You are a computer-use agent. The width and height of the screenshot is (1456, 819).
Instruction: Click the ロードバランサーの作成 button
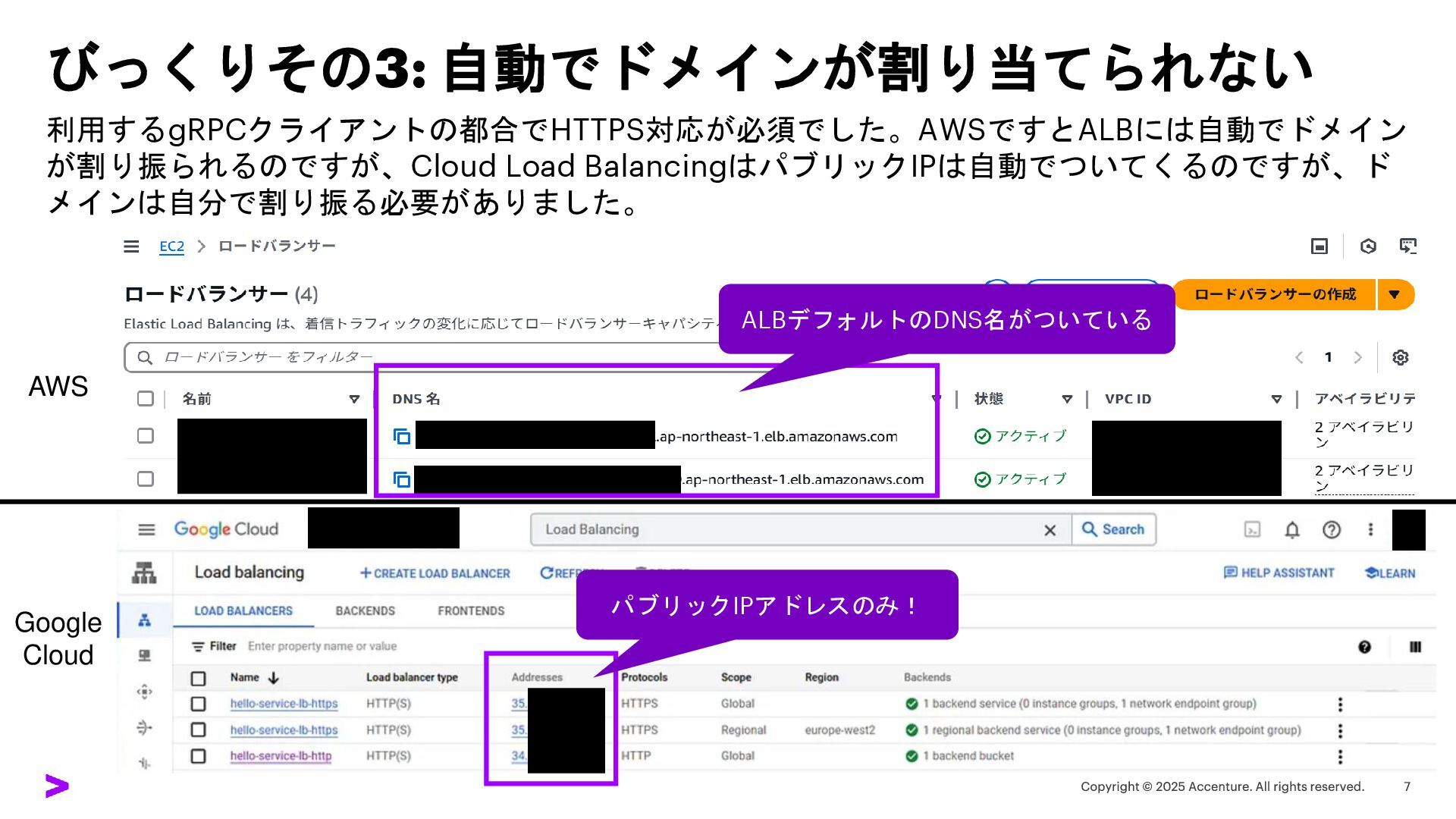(1275, 294)
